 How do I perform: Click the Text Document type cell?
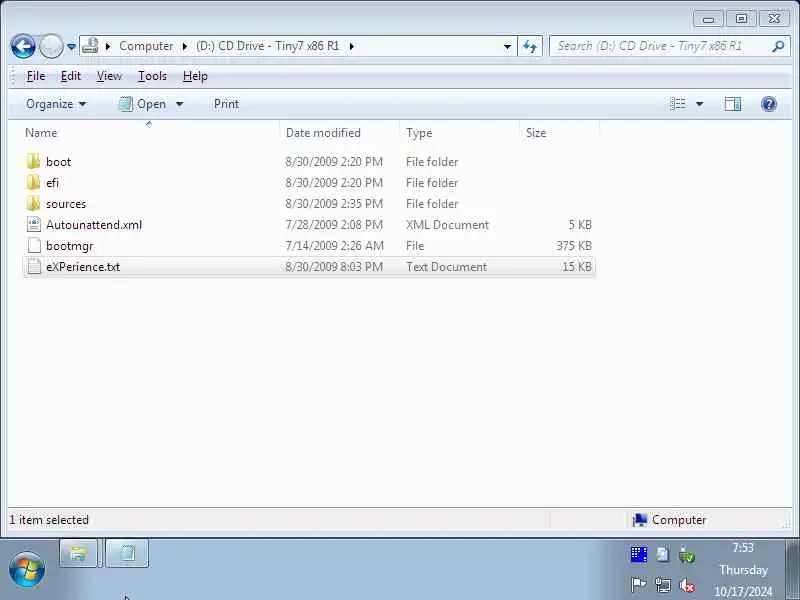click(x=446, y=266)
